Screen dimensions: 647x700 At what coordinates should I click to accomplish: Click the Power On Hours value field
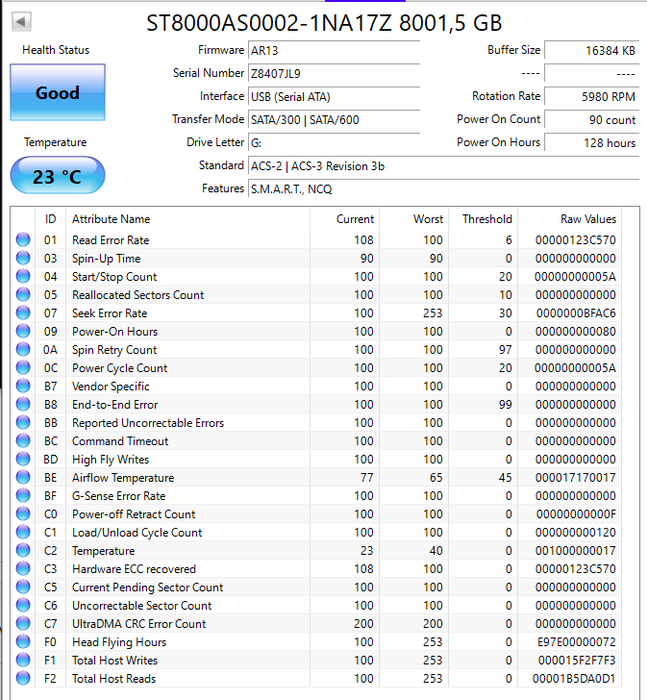592,143
